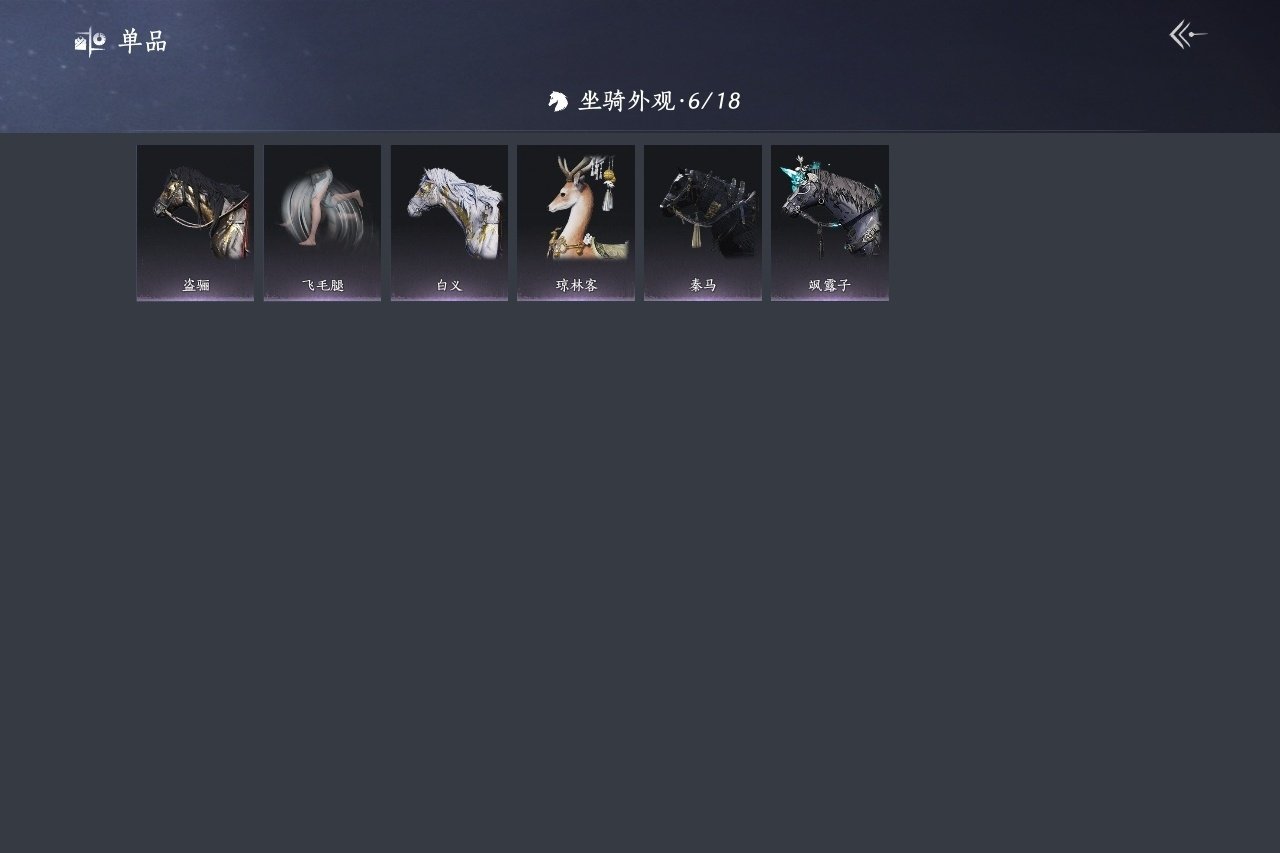Image resolution: width=1280 pixels, height=853 pixels.
Task: Click the 飞毛腿 name label
Action: point(322,285)
